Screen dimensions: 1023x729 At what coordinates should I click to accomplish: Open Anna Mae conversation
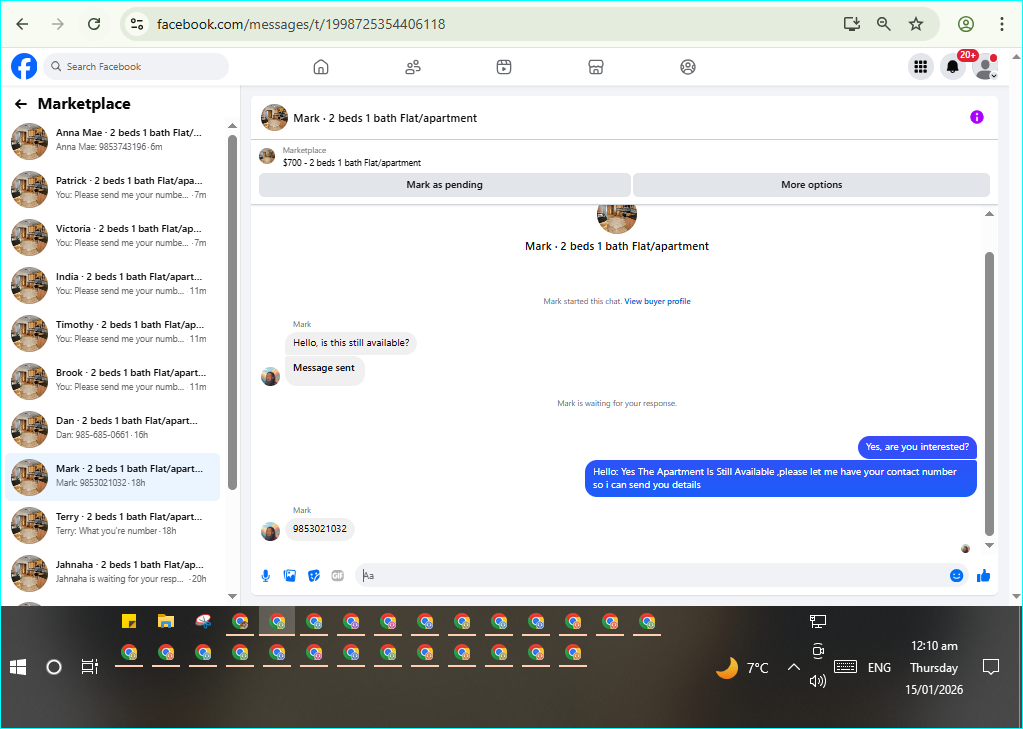[x=113, y=141]
